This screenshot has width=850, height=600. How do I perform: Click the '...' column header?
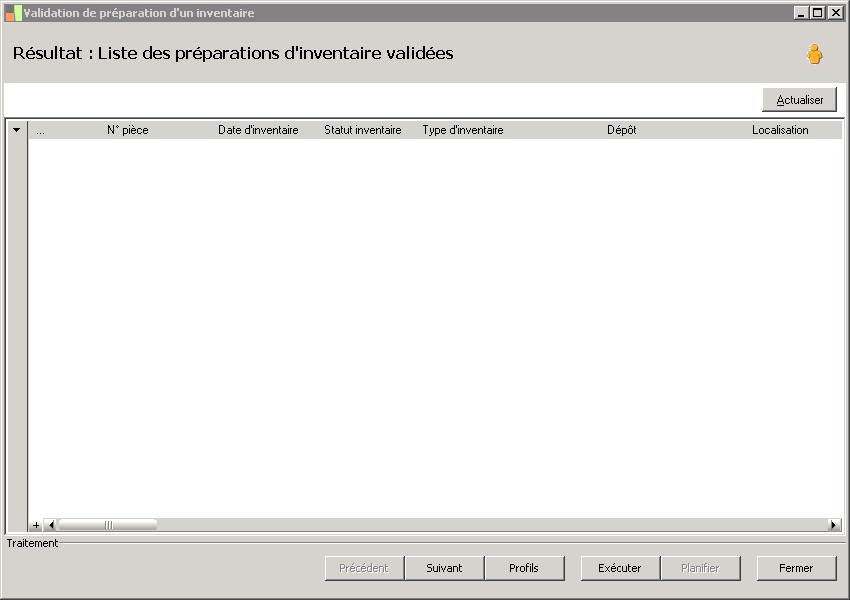coord(41,130)
